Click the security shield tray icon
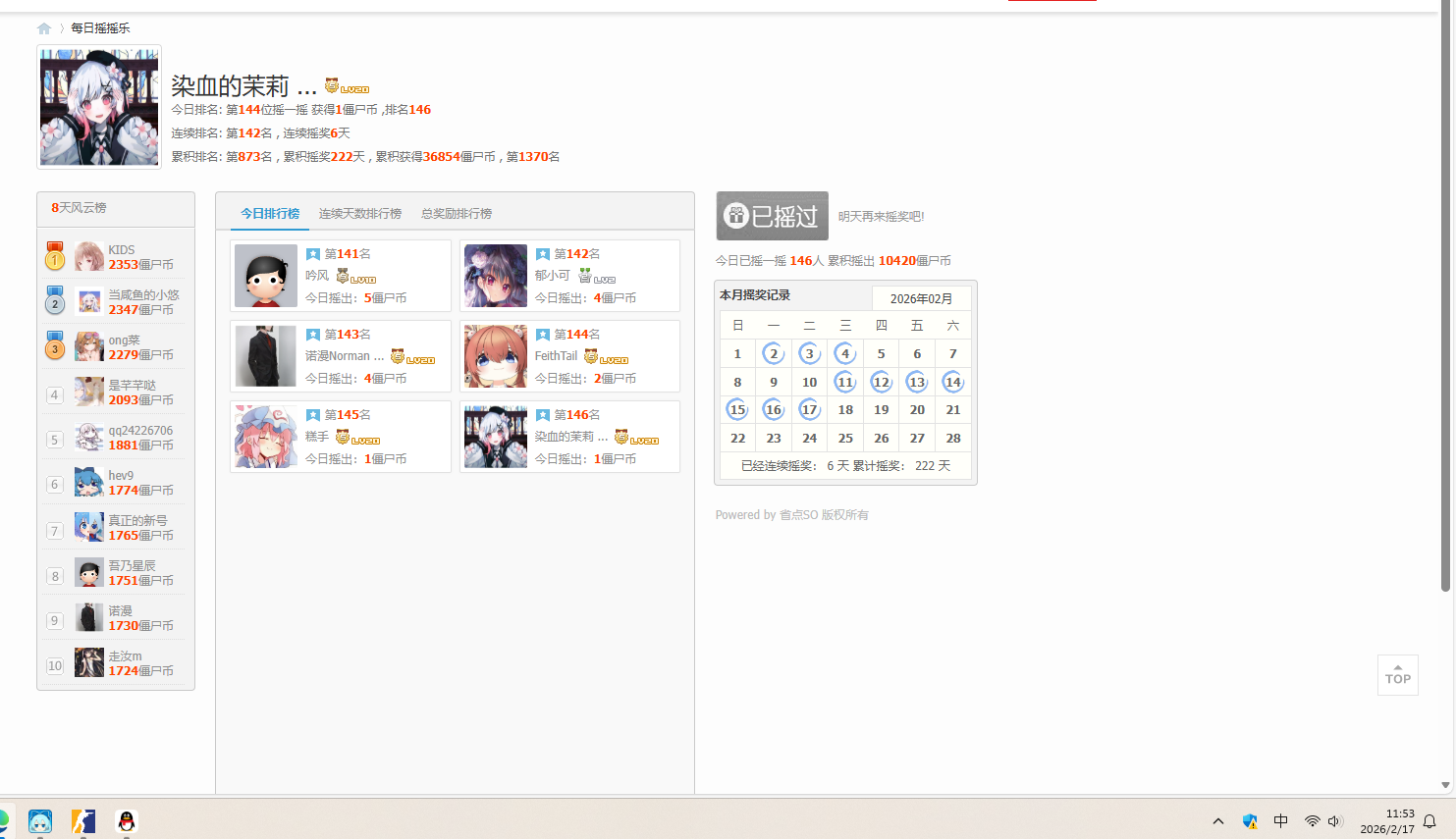Image resolution: width=1456 pixels, height=839 pixels. coord(1250,821)
